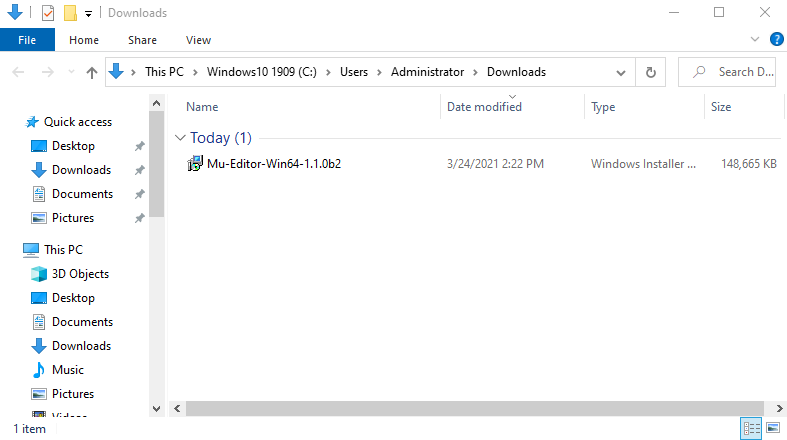The width and height of the screenshot is (787, 440).
Task: Open Downloads under This PC
Action: (81, 346)
